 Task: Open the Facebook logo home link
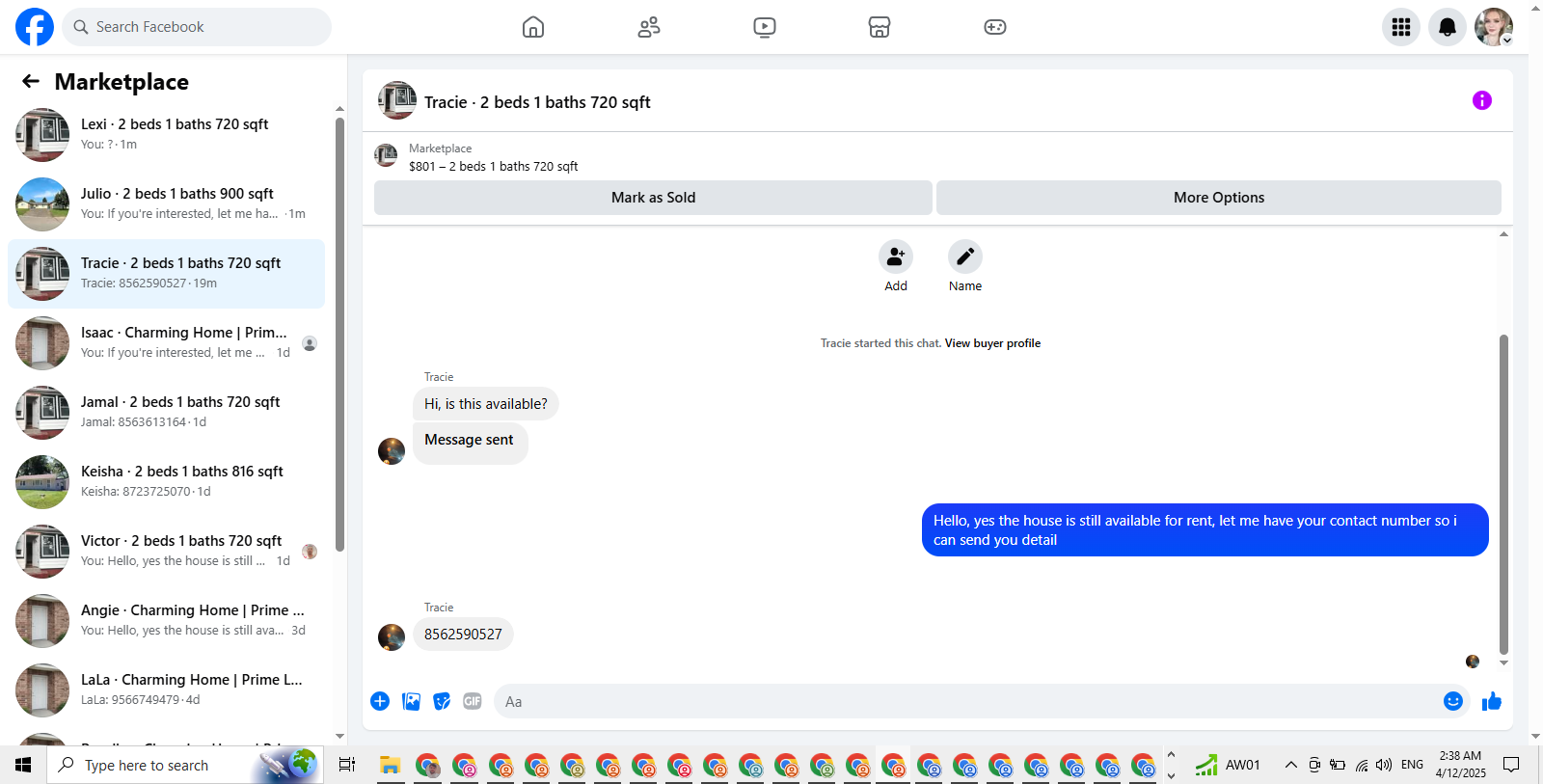[35, 27]
